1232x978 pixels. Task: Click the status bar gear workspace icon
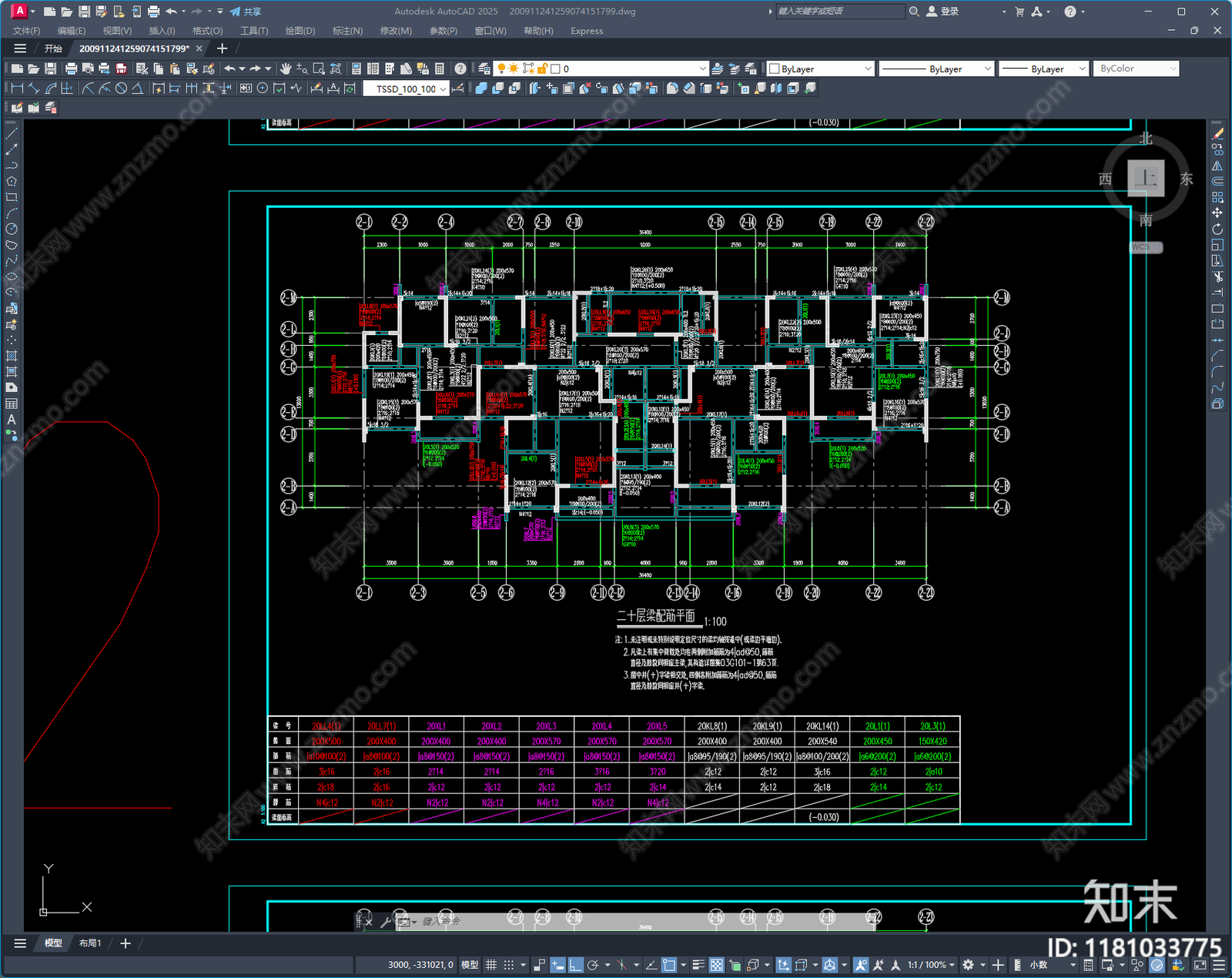tap(969, 965)
